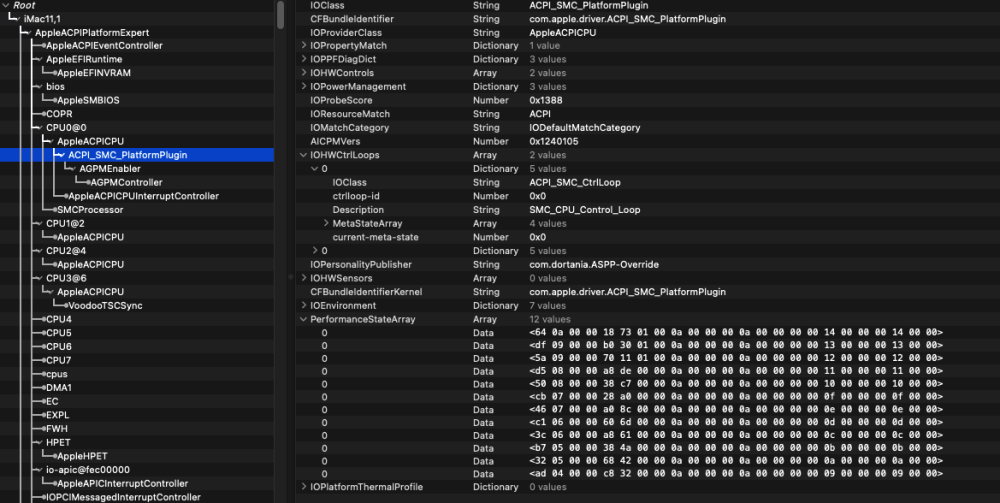The image size is (1000, 503).
Task: Select the AppleHPET node
Action: 82,456
